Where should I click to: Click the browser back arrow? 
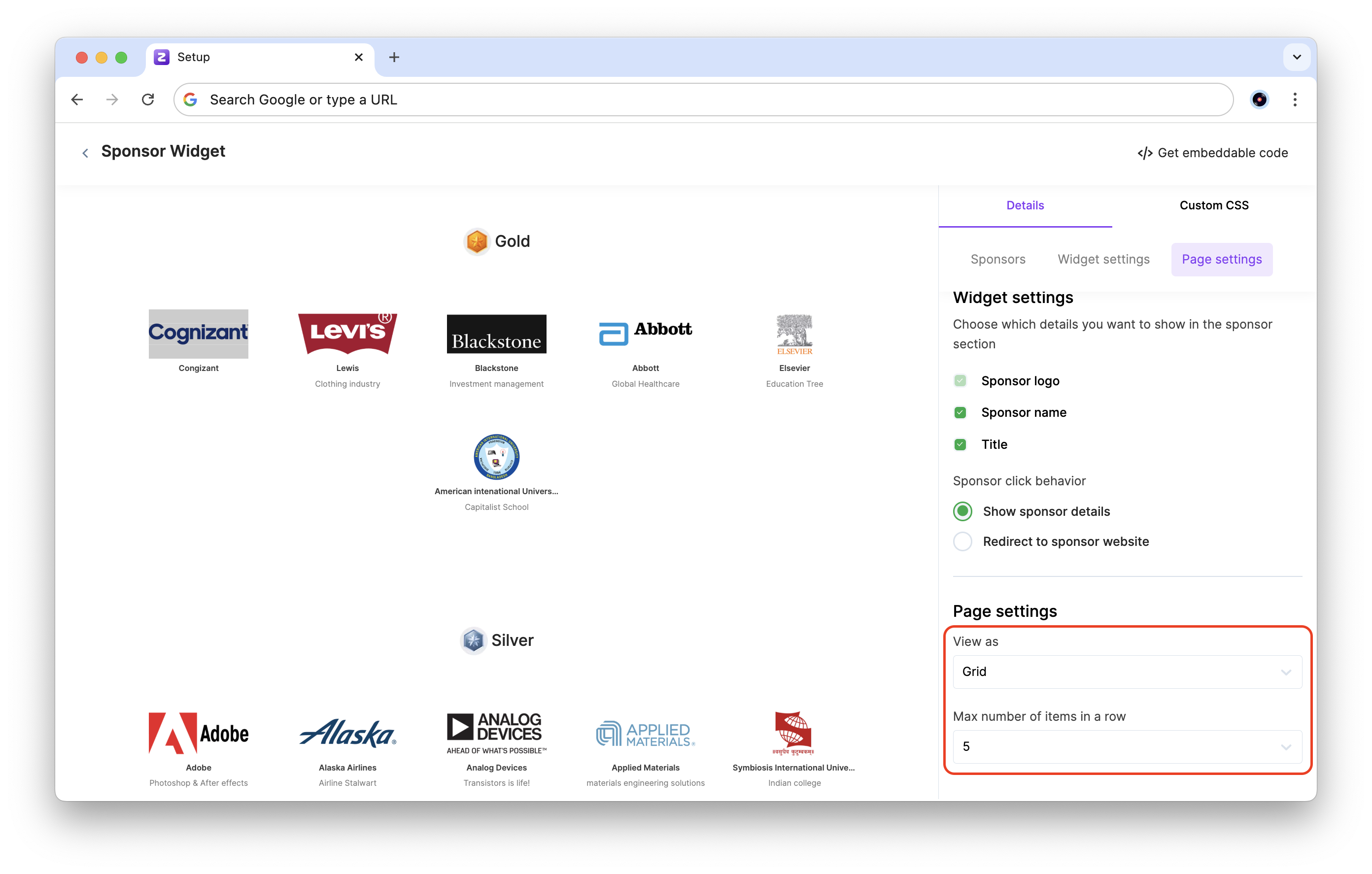[x=77, y=100]
